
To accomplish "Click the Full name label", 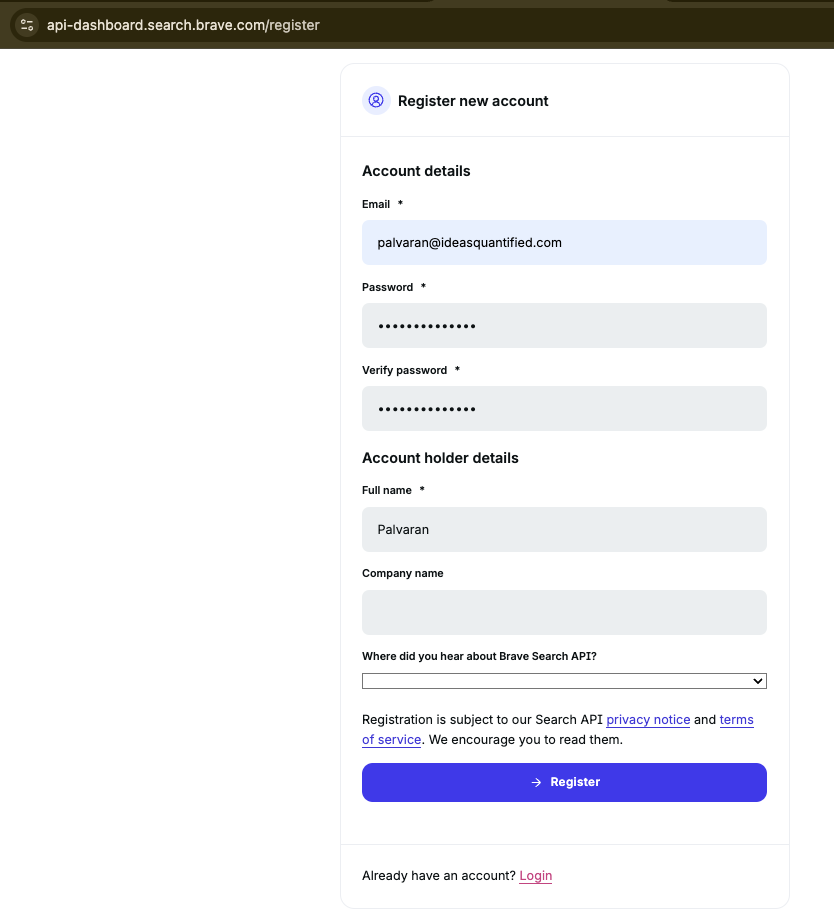I will [387, 490].
